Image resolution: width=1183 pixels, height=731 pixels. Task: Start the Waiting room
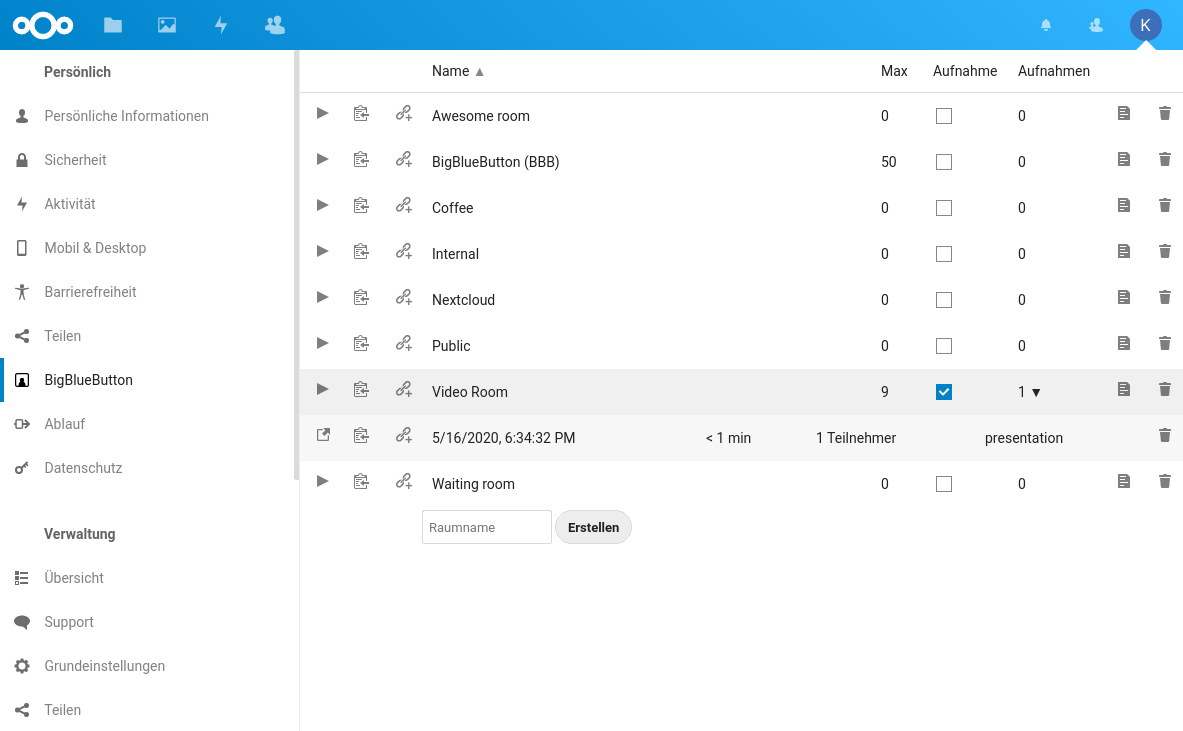322,481
